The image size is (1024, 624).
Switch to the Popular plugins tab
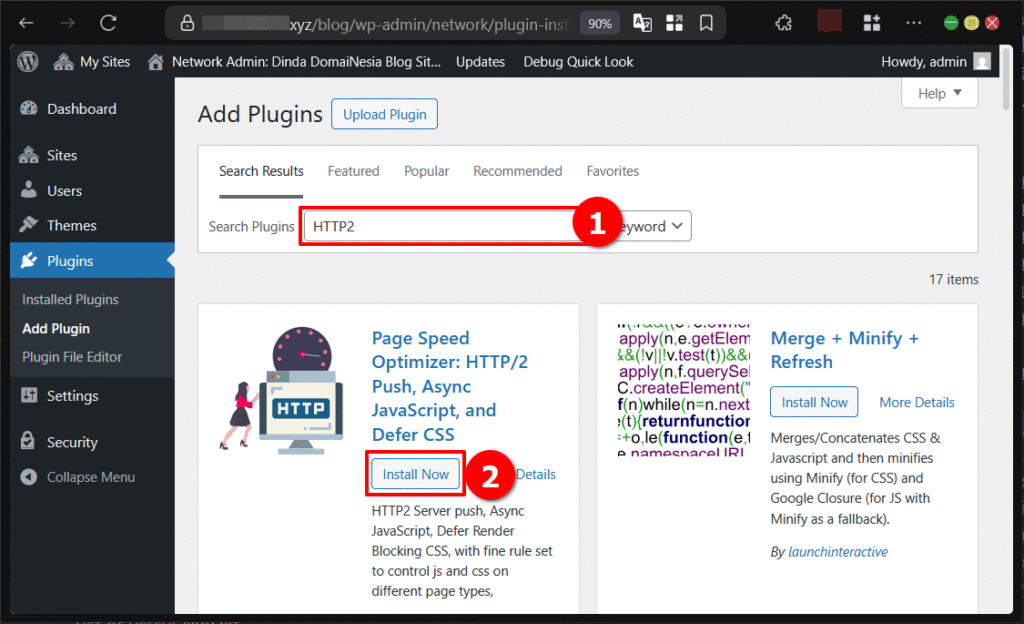(426, 171)
